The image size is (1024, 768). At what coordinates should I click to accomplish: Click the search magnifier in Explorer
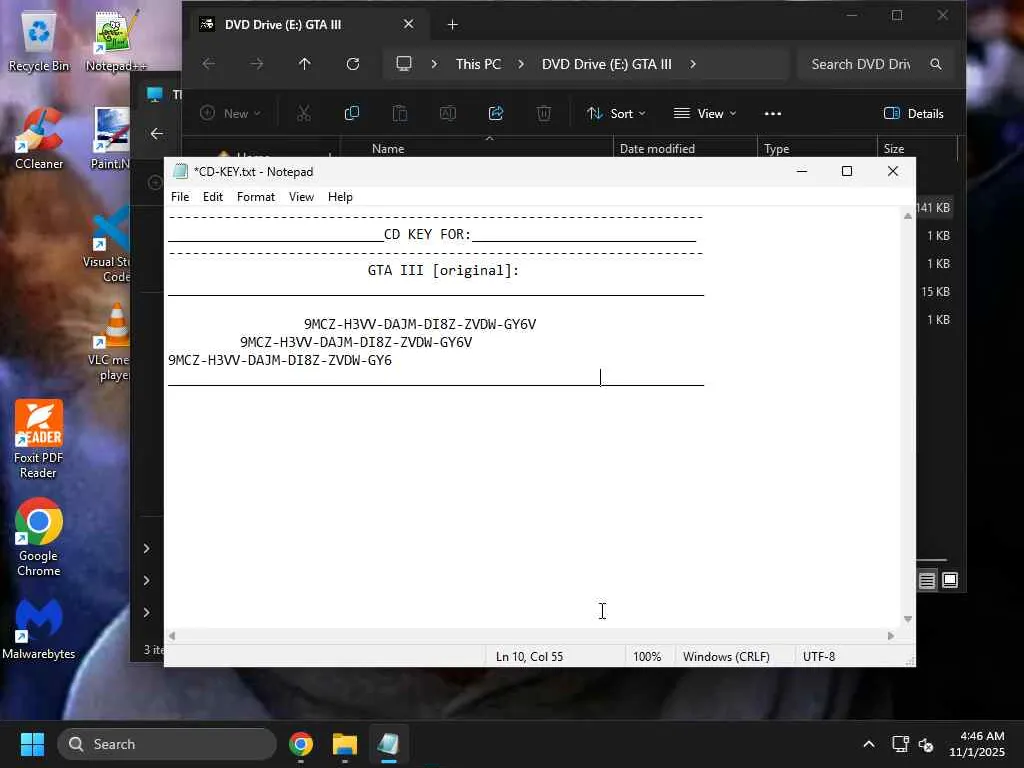936,64
